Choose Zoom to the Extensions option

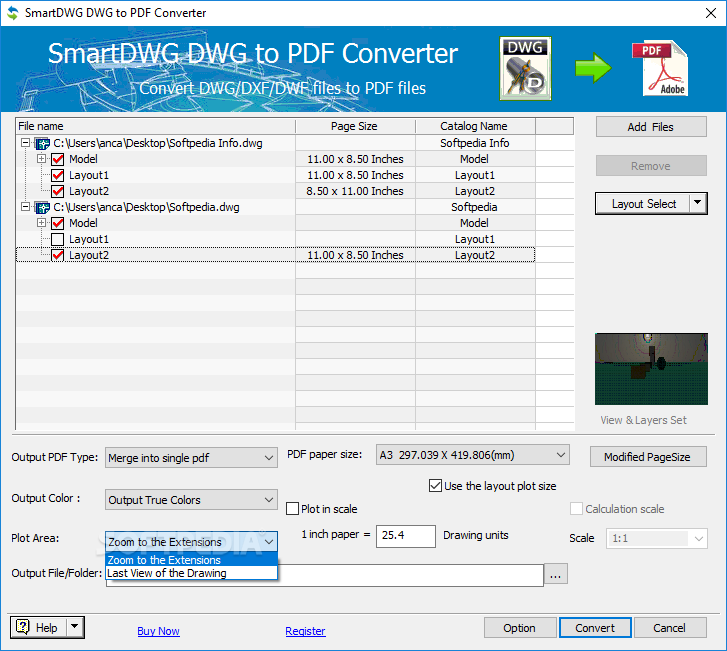click(191, 560)
